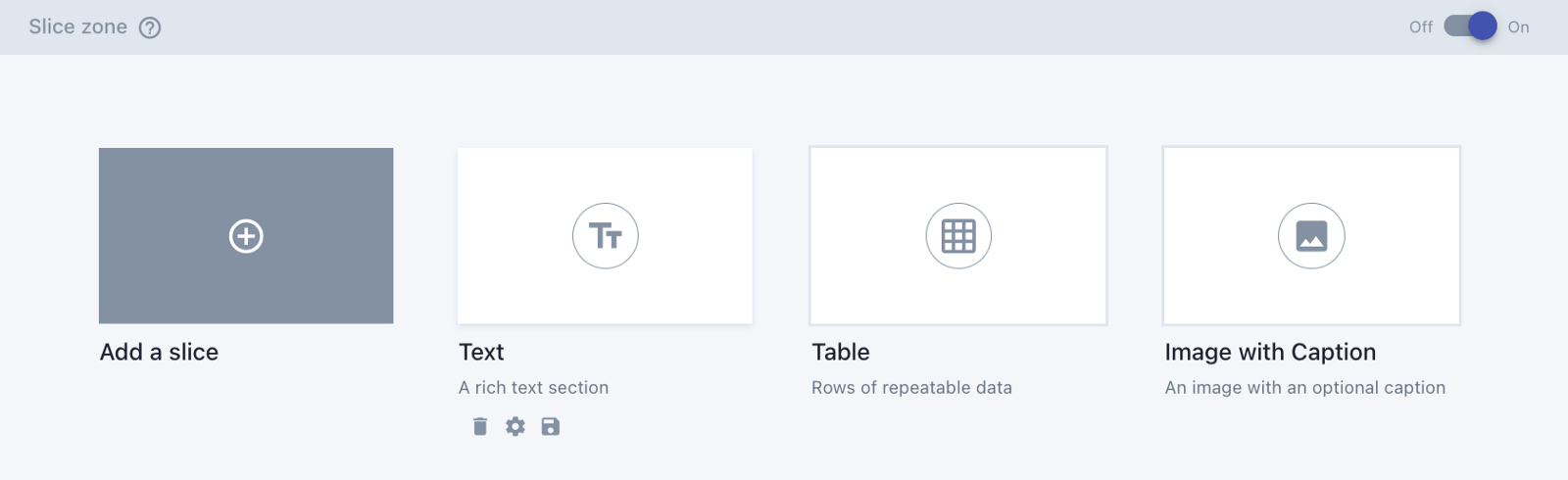Viewport: 1568px width, 480px height.
Task: Click the 'Rows of repeatable data' description
Action: pyautogui.click(x=911, y=388)
